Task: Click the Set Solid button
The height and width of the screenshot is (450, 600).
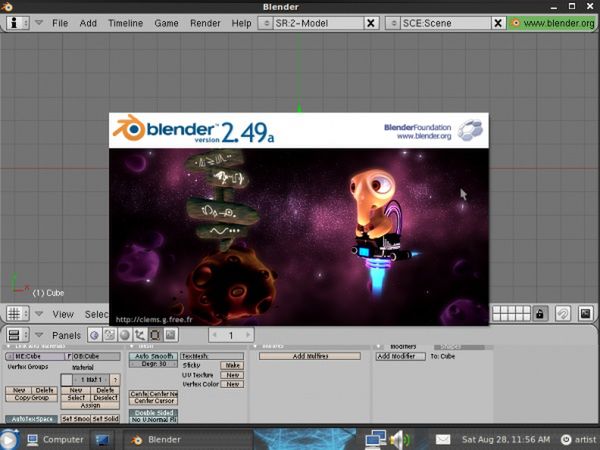Action: coord(105,419)
